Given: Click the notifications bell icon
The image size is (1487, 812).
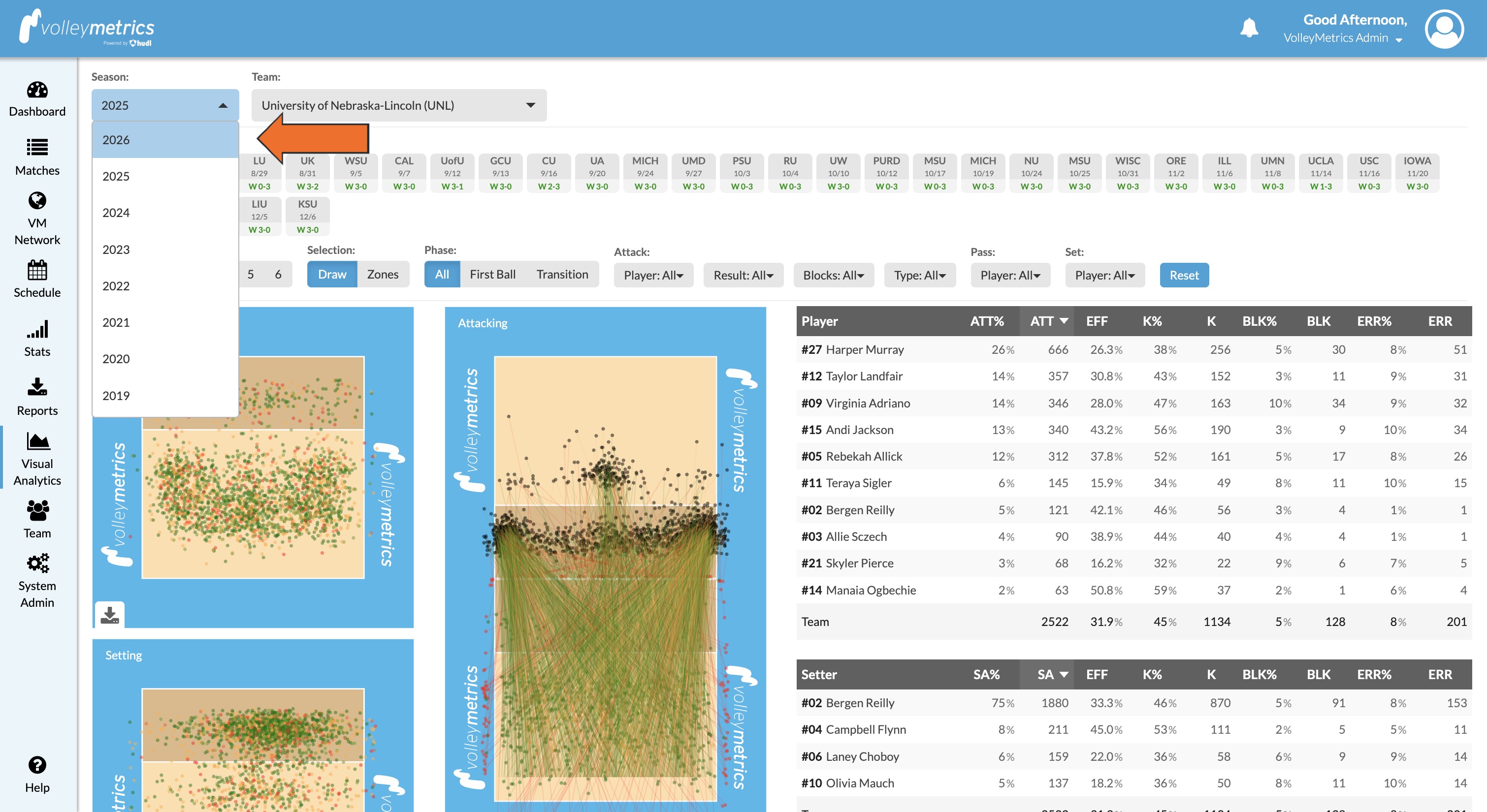Looking at the screenshot, I should tap(1249, 27).
